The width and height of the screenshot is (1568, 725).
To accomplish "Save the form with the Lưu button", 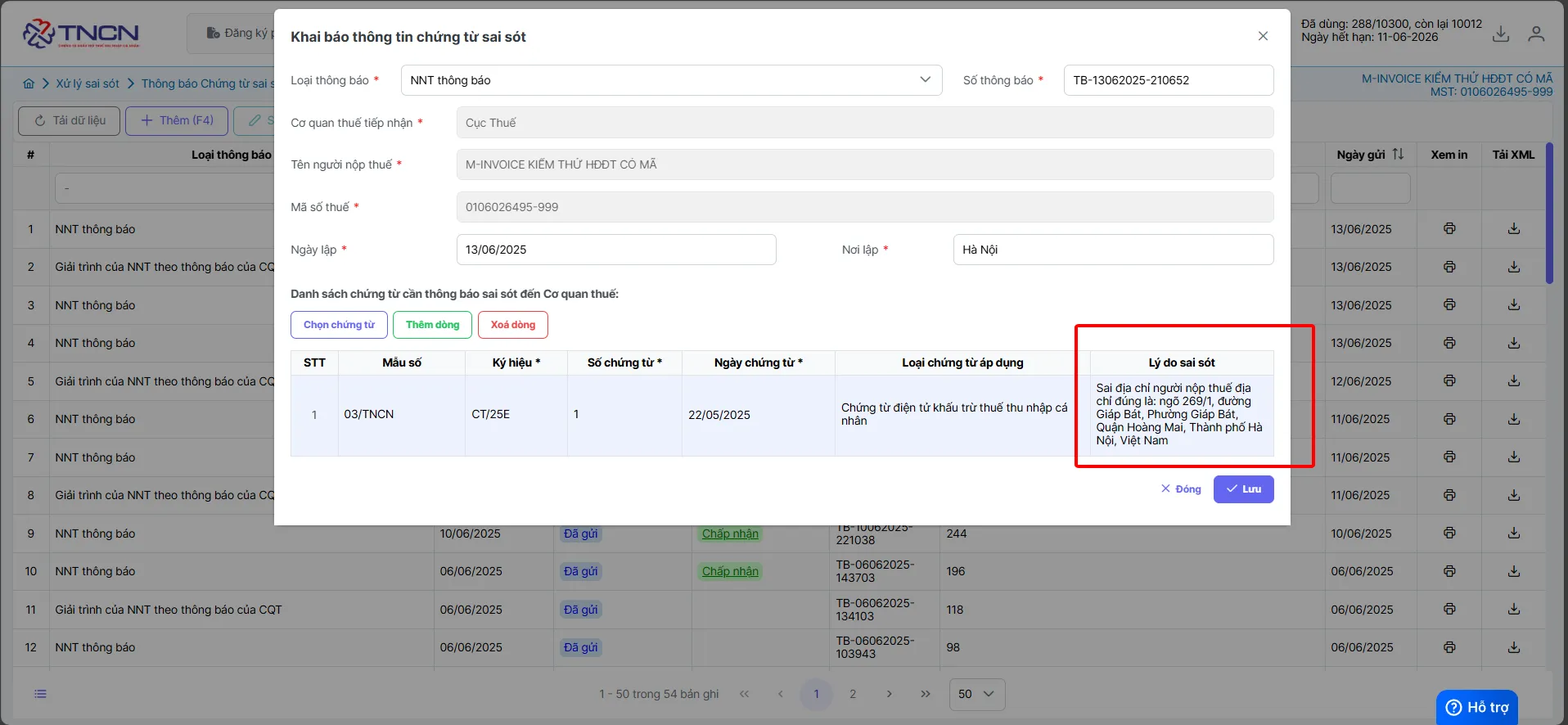I will coord(1243,489).
